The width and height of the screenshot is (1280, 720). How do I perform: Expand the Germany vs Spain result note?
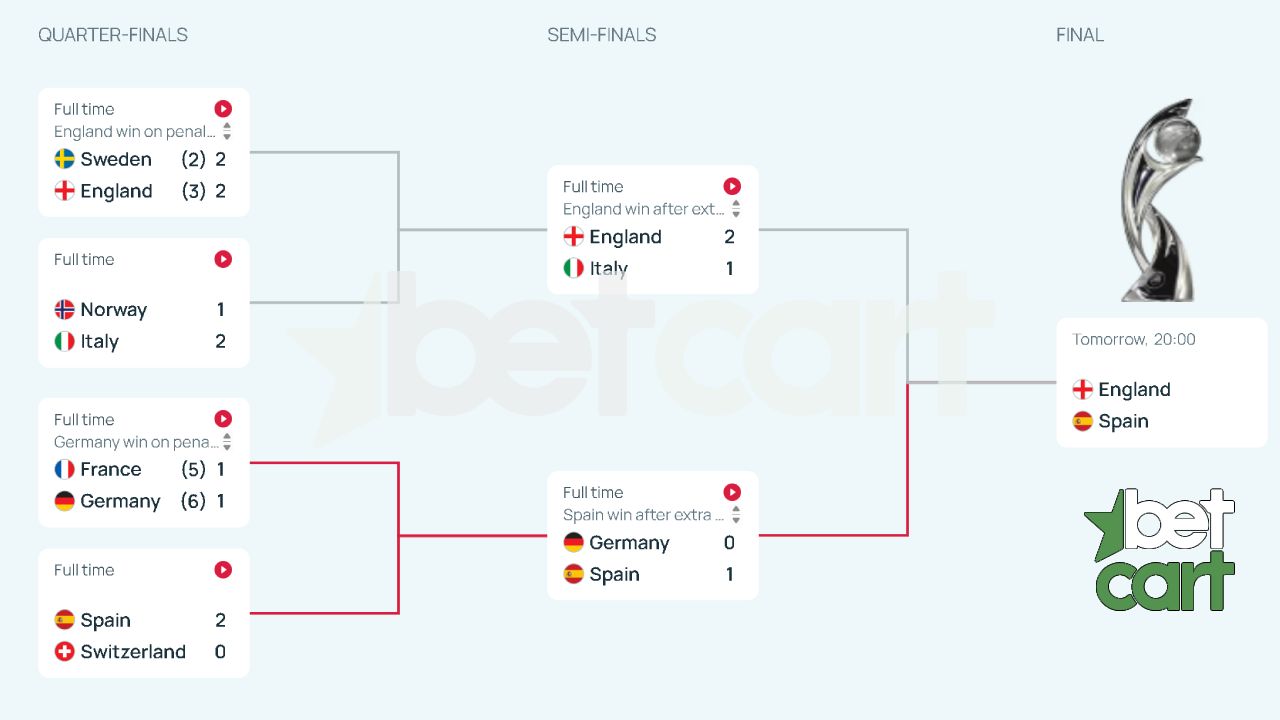pyautogui.click(x=736, y=515)
